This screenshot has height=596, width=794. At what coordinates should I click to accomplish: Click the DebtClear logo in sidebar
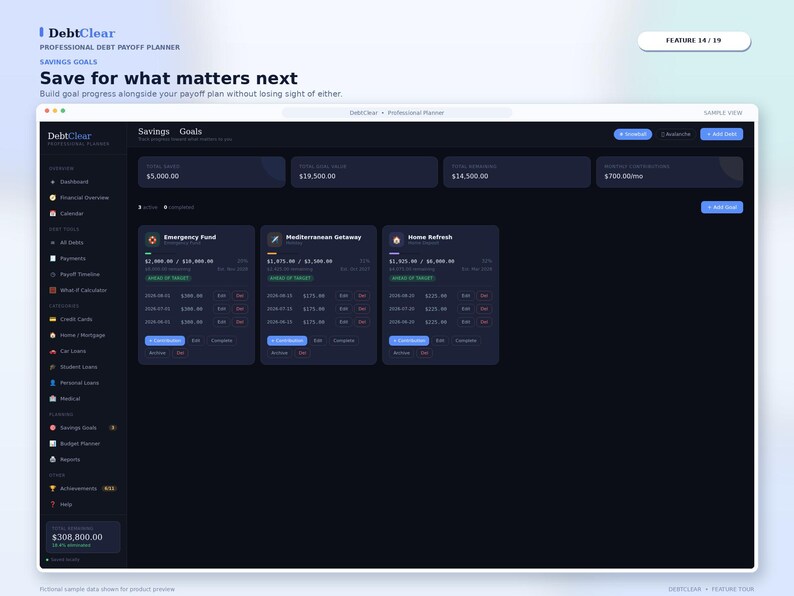[70, 136]
